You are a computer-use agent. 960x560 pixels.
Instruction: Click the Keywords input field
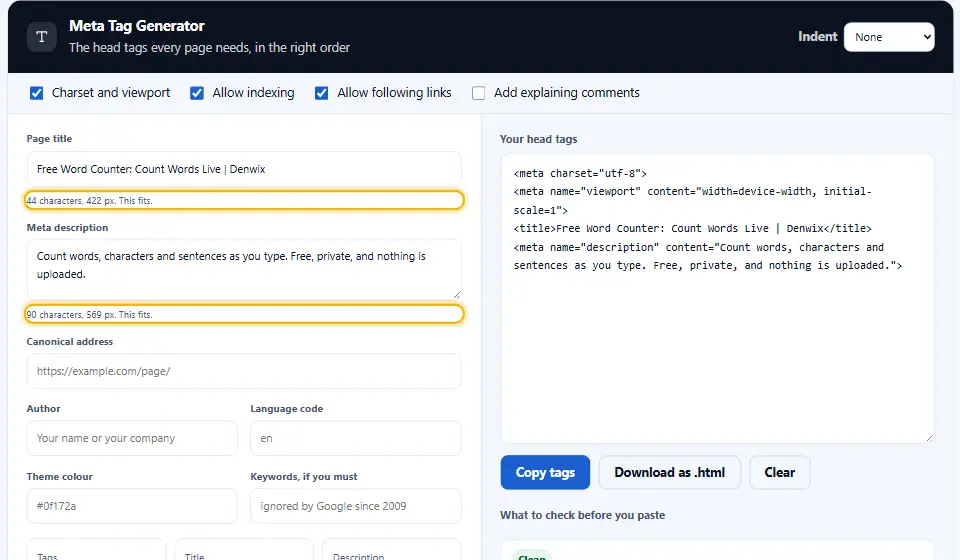click(x=356, y=506)
